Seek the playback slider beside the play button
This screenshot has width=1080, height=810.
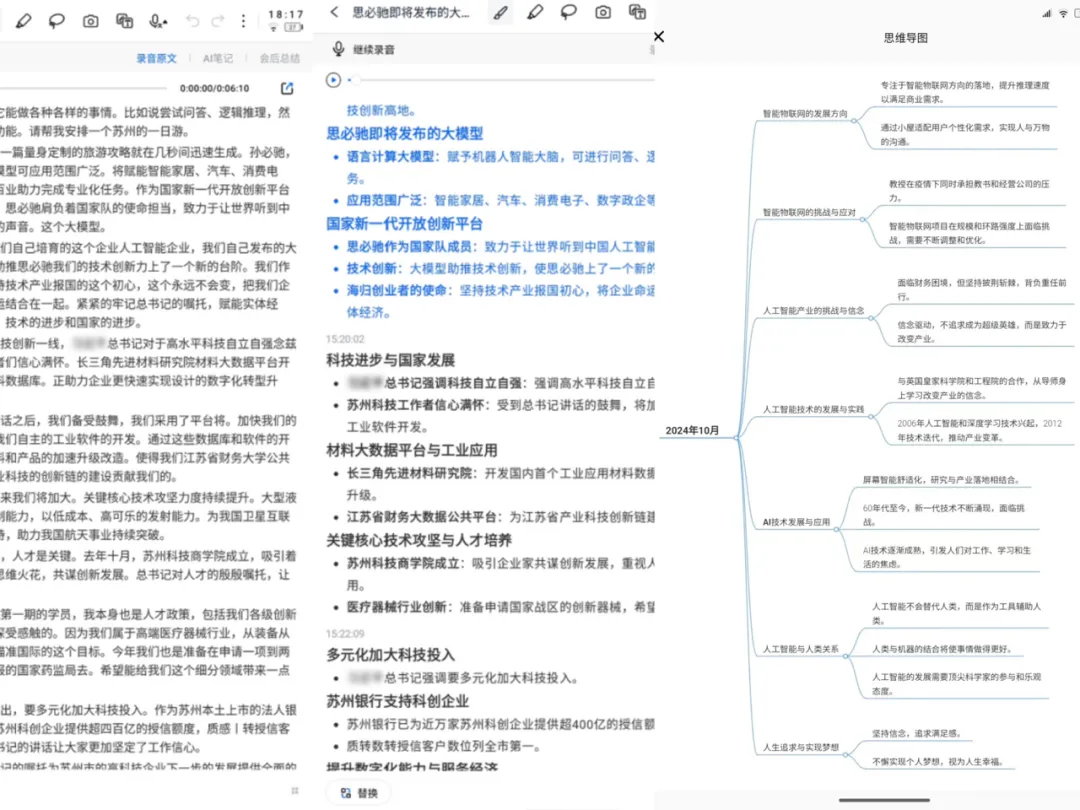[x=501, y=80]
